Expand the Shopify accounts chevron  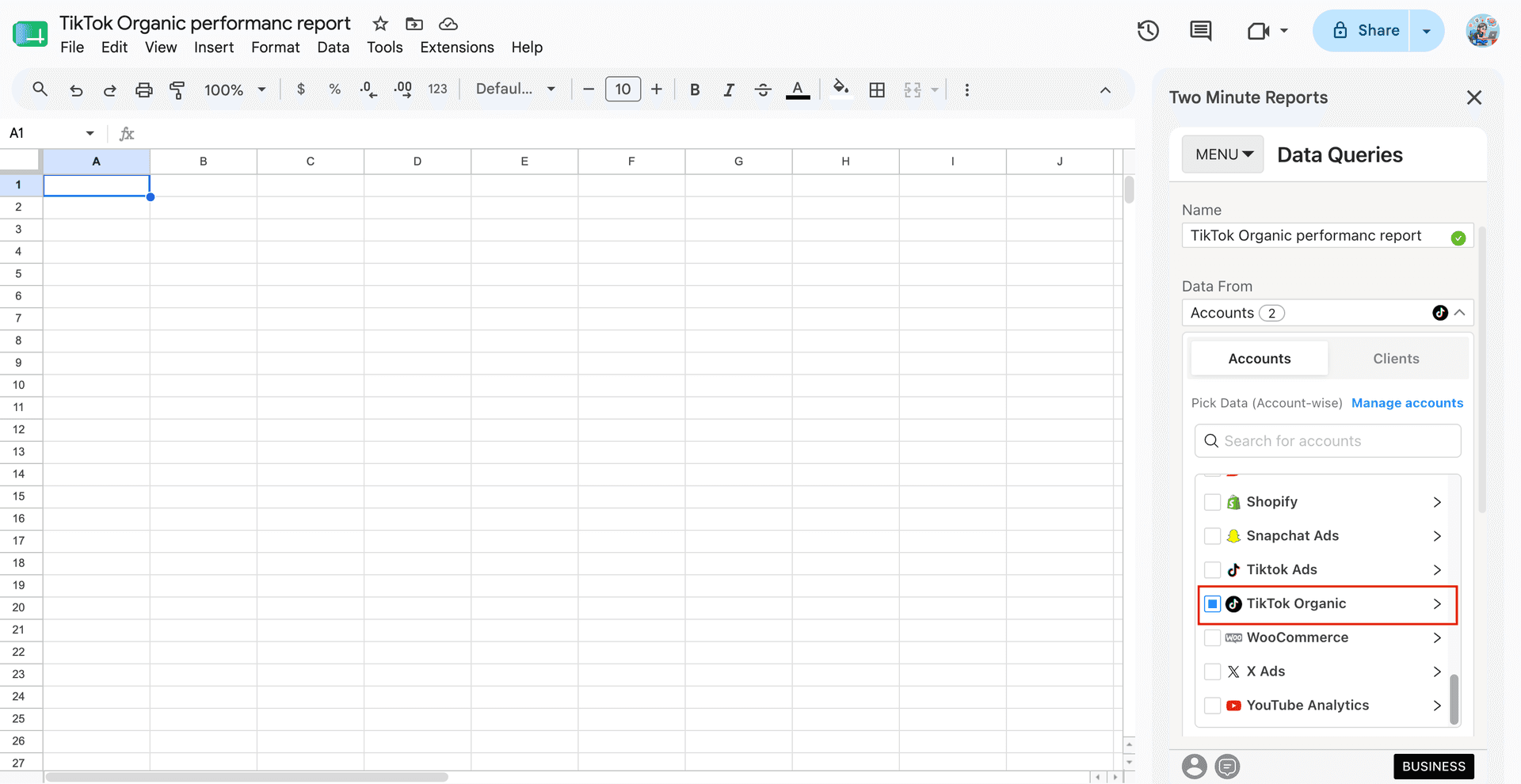(1437, 502)
